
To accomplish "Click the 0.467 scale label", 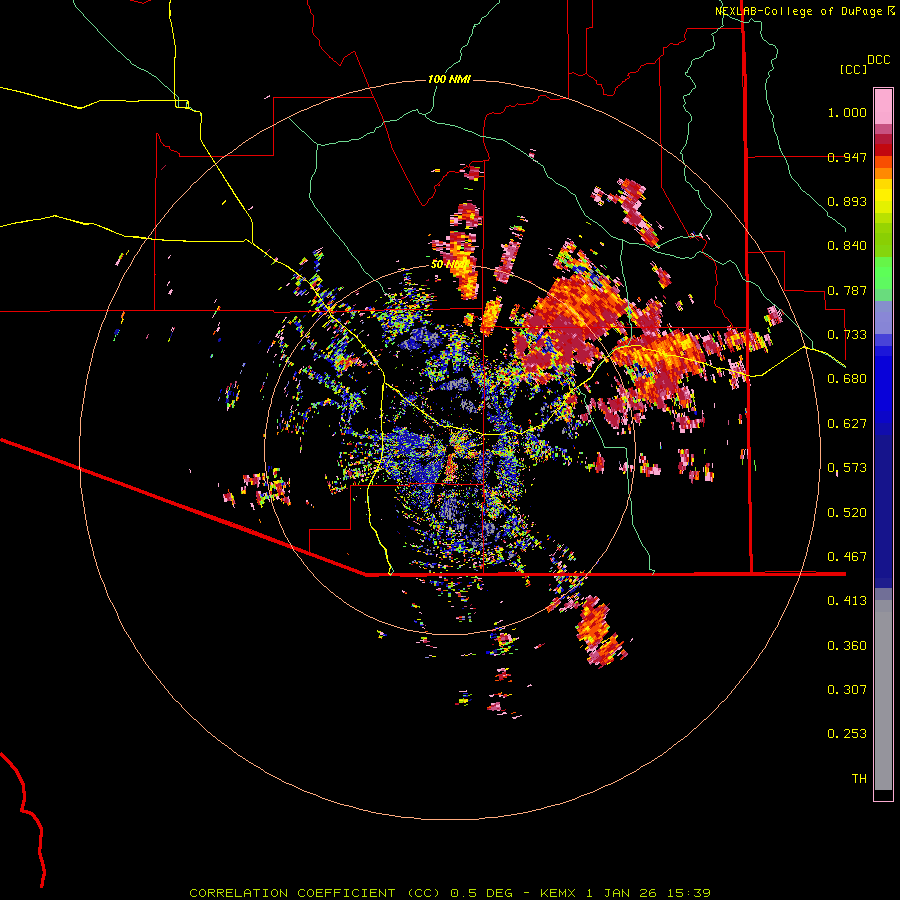I will 847,557.
